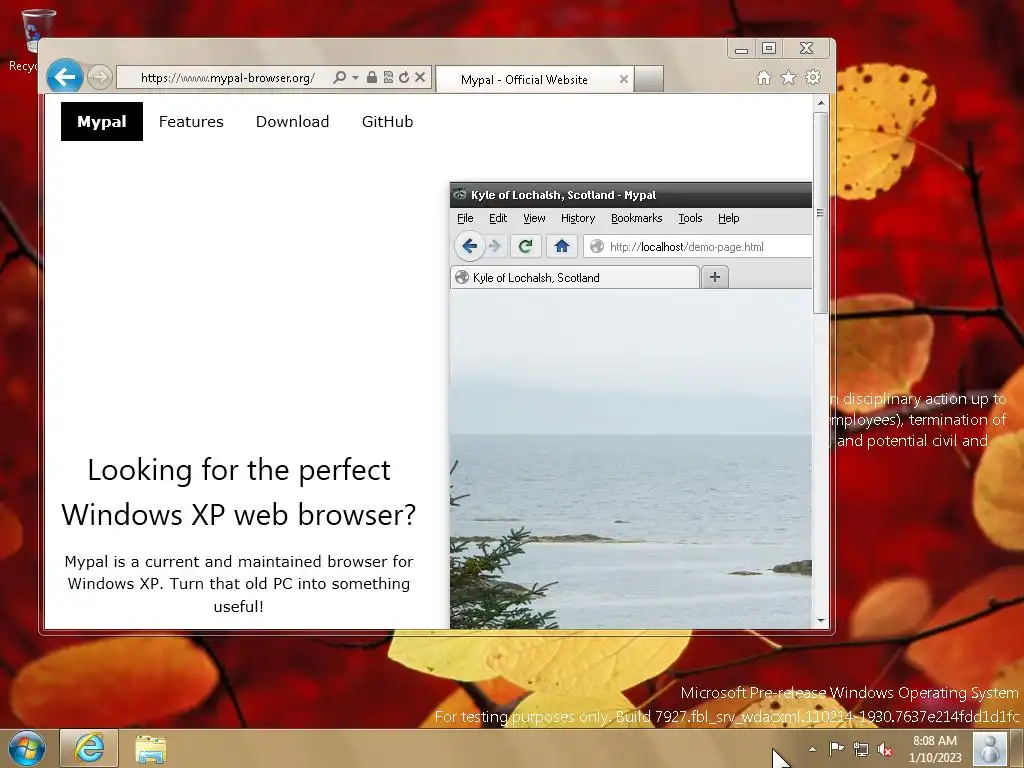Open the Features page link
The width and height of the screenshot is (1024, 768).
pos(191,121)
